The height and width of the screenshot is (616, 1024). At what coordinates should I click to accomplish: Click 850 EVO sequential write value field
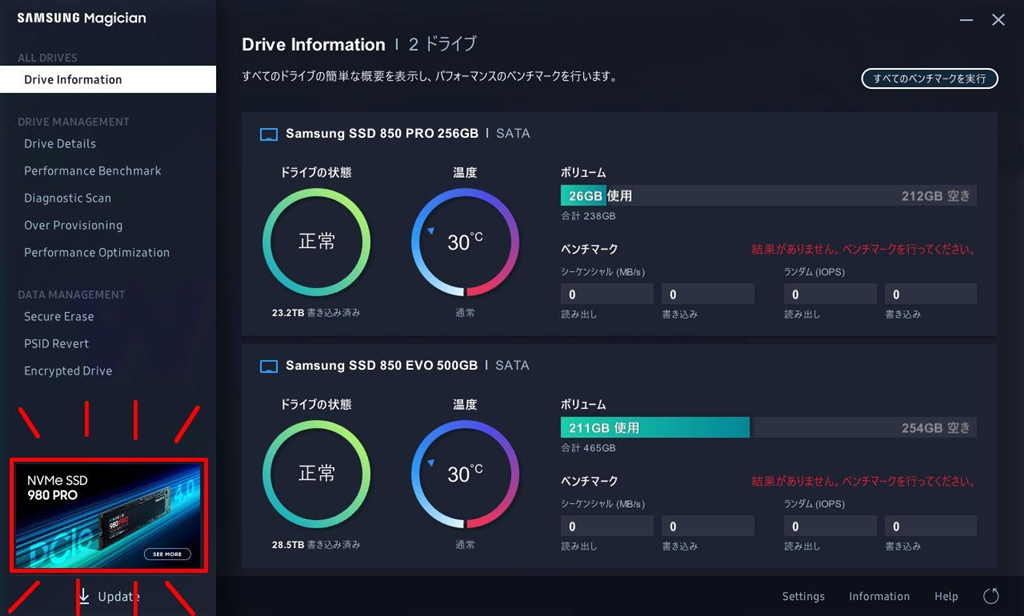click(708, 526)
